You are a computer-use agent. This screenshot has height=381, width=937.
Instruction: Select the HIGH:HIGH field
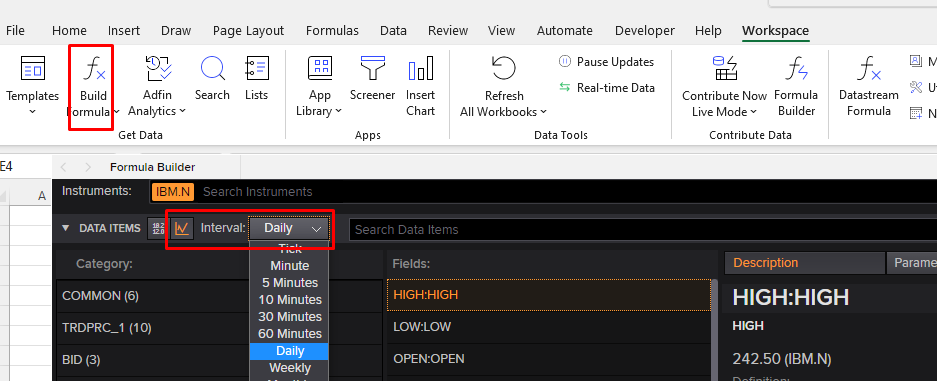(x=549, y=294)
